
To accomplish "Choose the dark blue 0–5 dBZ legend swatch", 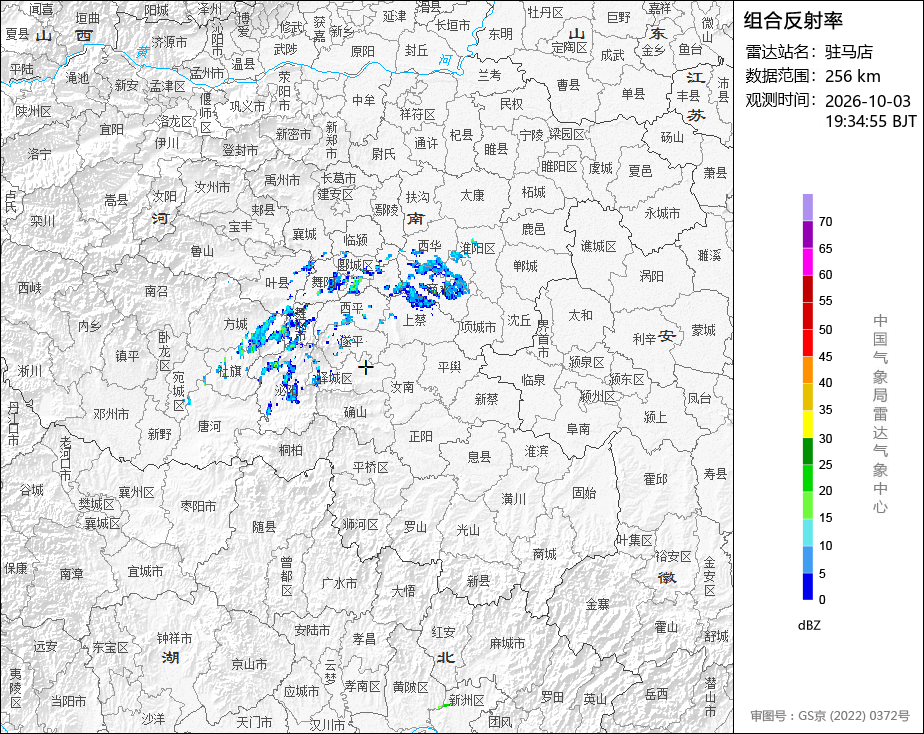I will (807, 586).
